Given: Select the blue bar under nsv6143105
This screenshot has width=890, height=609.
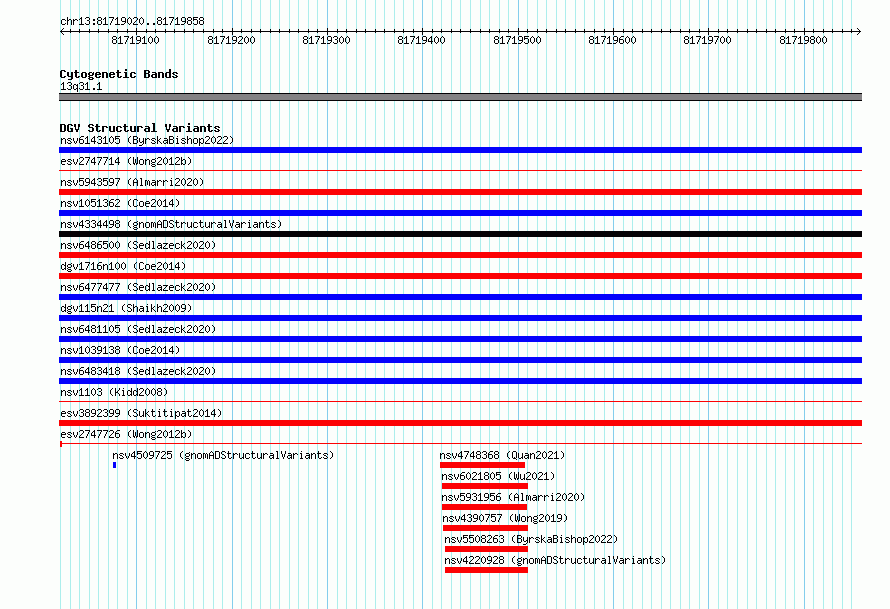Looking at the screenshot, I should (460, 150).
